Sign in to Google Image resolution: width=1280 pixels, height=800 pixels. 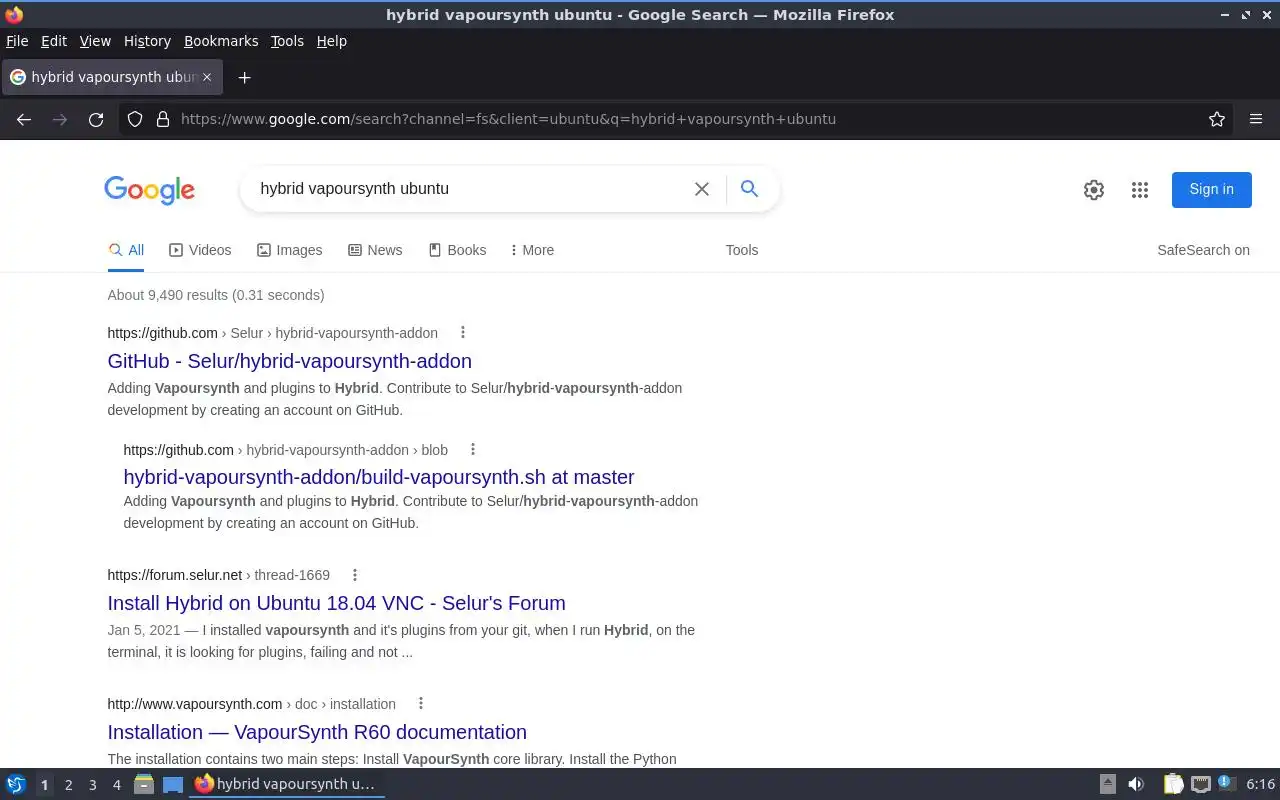[1211, 189]
